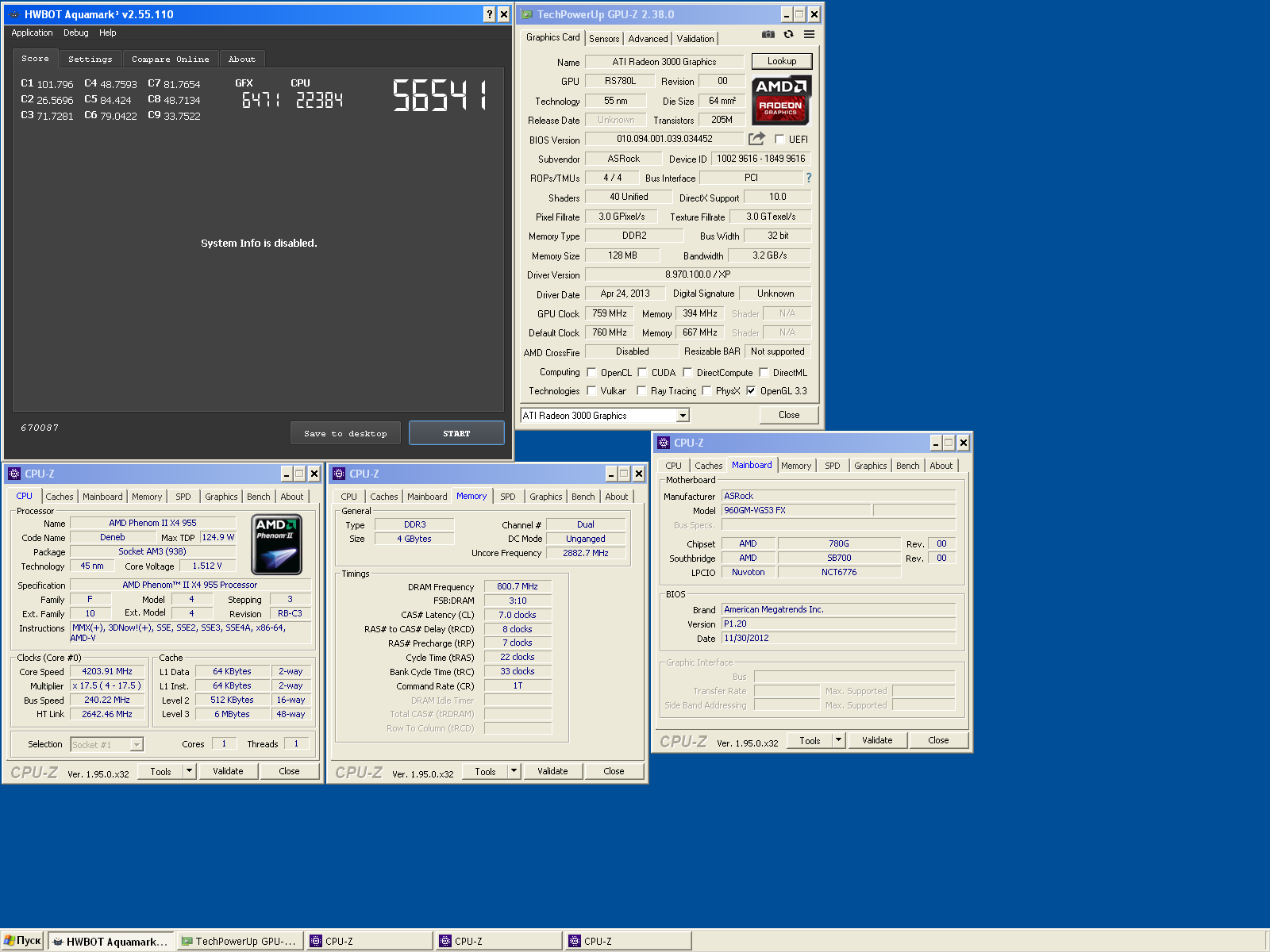Click CPU-Z Memory window title icon
The width and height of the screenshot is (1270, 952).
pos(339,474)
